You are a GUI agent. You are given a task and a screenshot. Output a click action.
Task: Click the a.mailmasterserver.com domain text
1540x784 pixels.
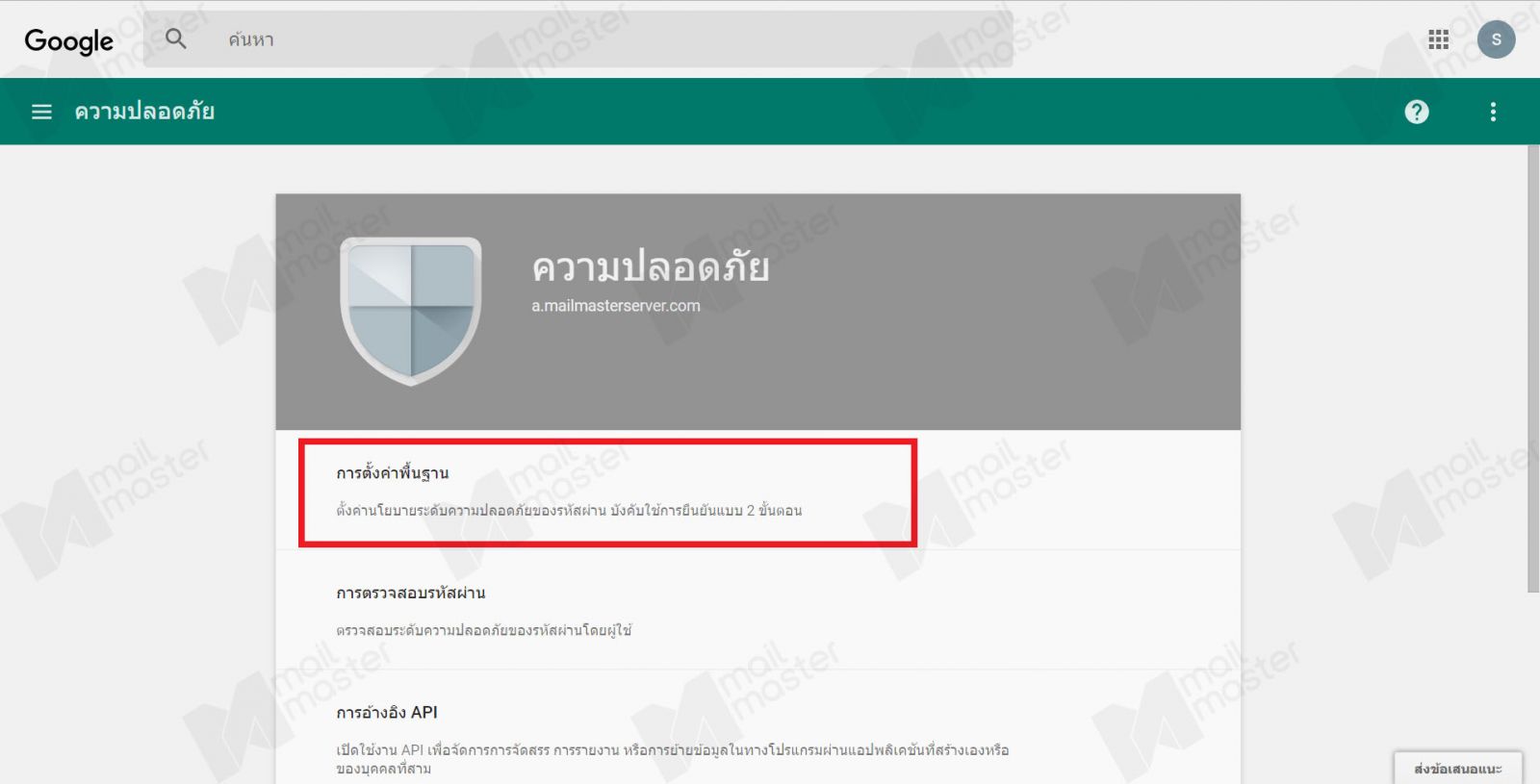pyautogui.click(x=616, y=306)
